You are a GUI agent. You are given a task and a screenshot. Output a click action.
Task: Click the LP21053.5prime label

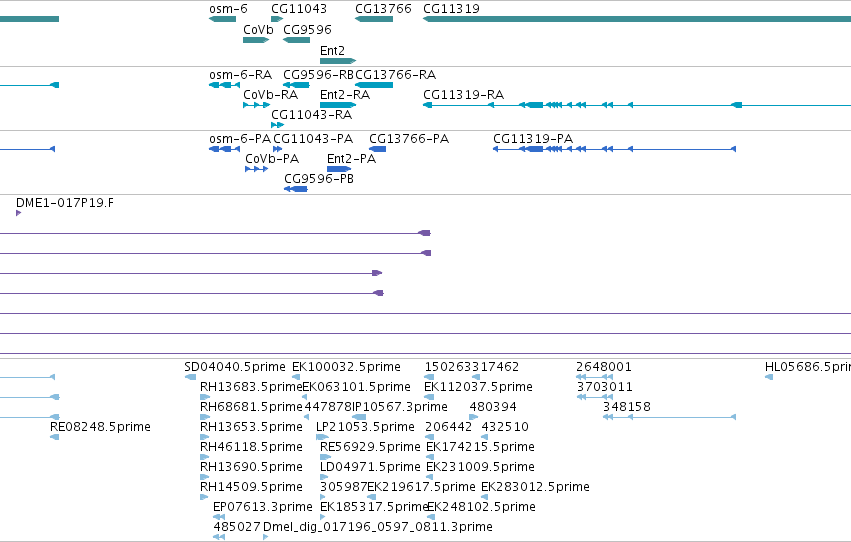pyautogui.click(x=365, y=427)
